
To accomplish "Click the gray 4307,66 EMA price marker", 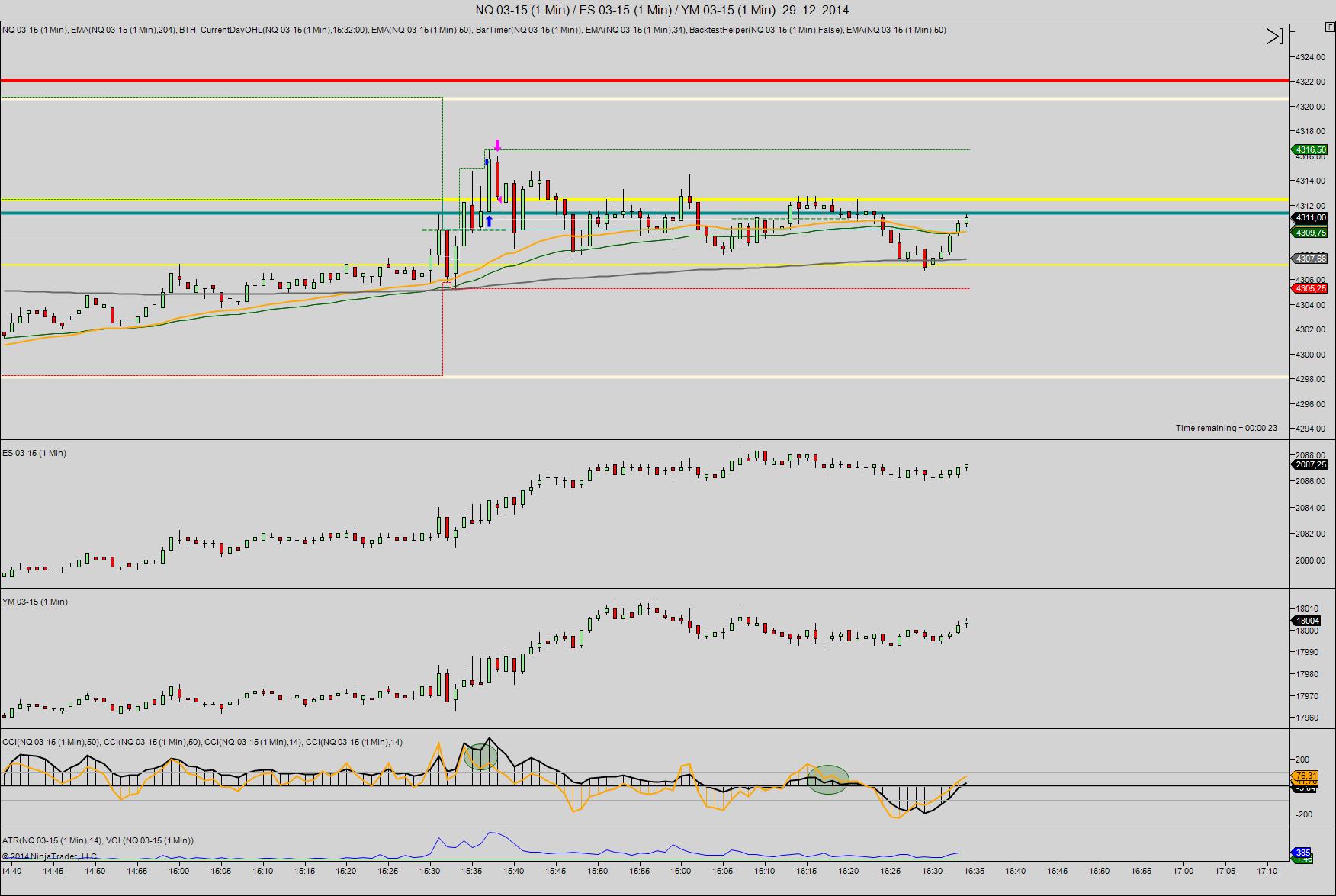I will 1311,259.
